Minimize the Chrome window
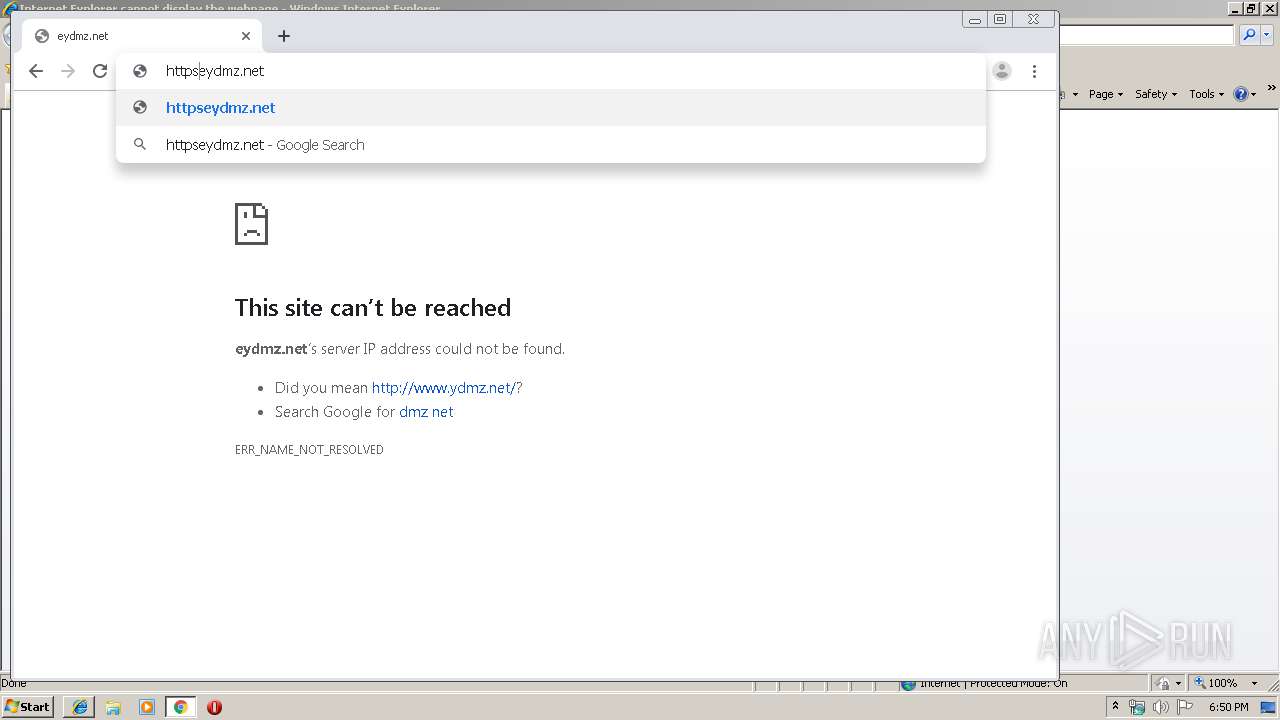The image size is (1280, 720). pos(975,19)
